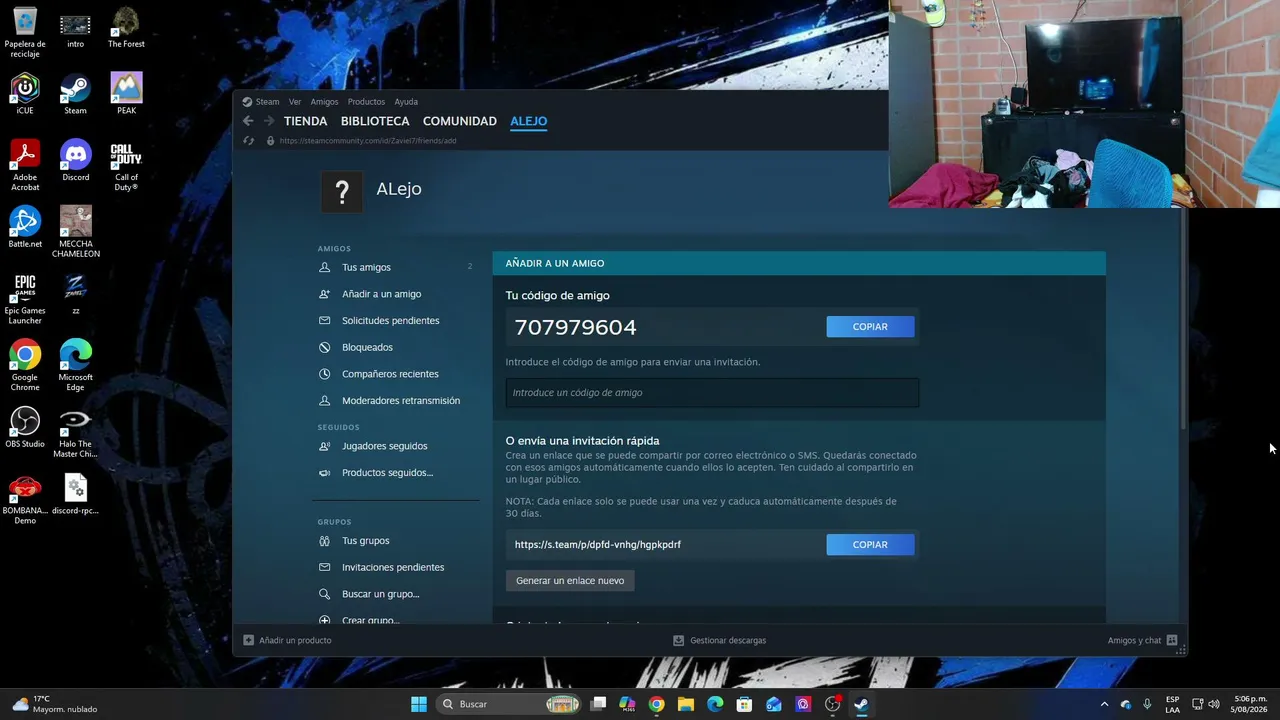Click the friend code input field
This screenshot has height=720, width=1280.
(712, 393)
